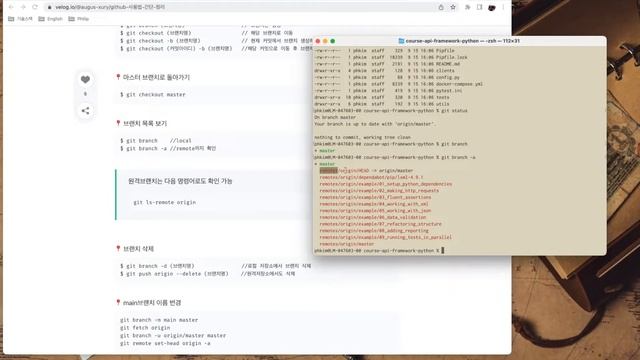Viewport: 640px width, 360px height.
Task: Open the browser three-dot menu
Action: tap(503, 7)
